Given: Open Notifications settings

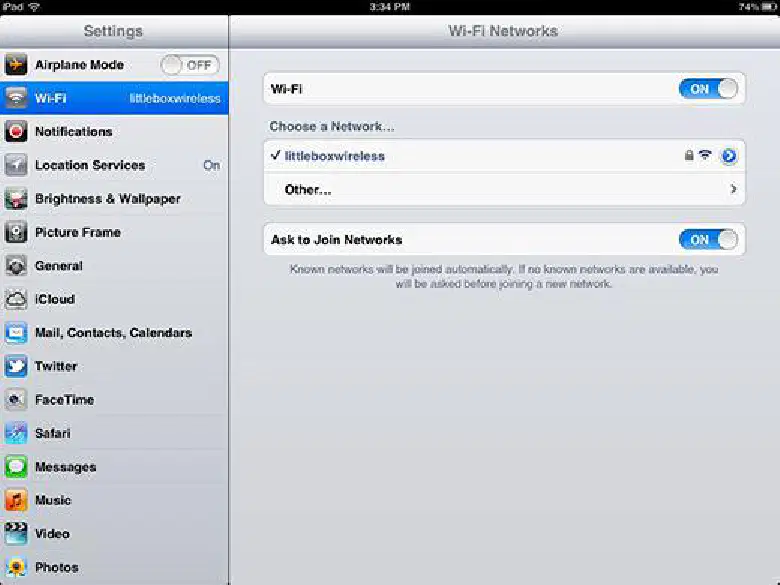Looking at the screenshot, I should [114, 131].
